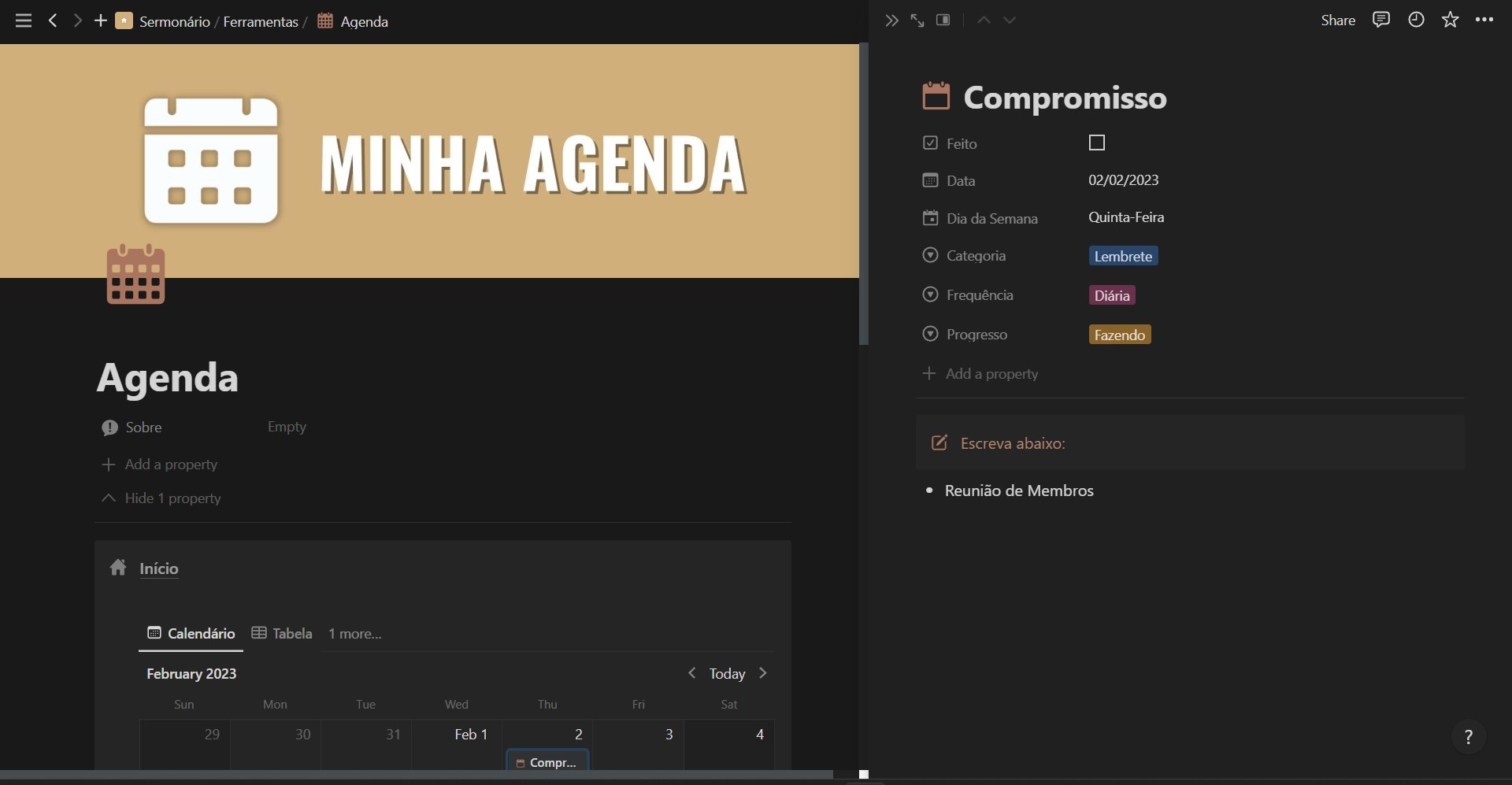Click the Minha Agenda cover image
The width and height of the screenshot is (1512, 785).
click(429, 161)
